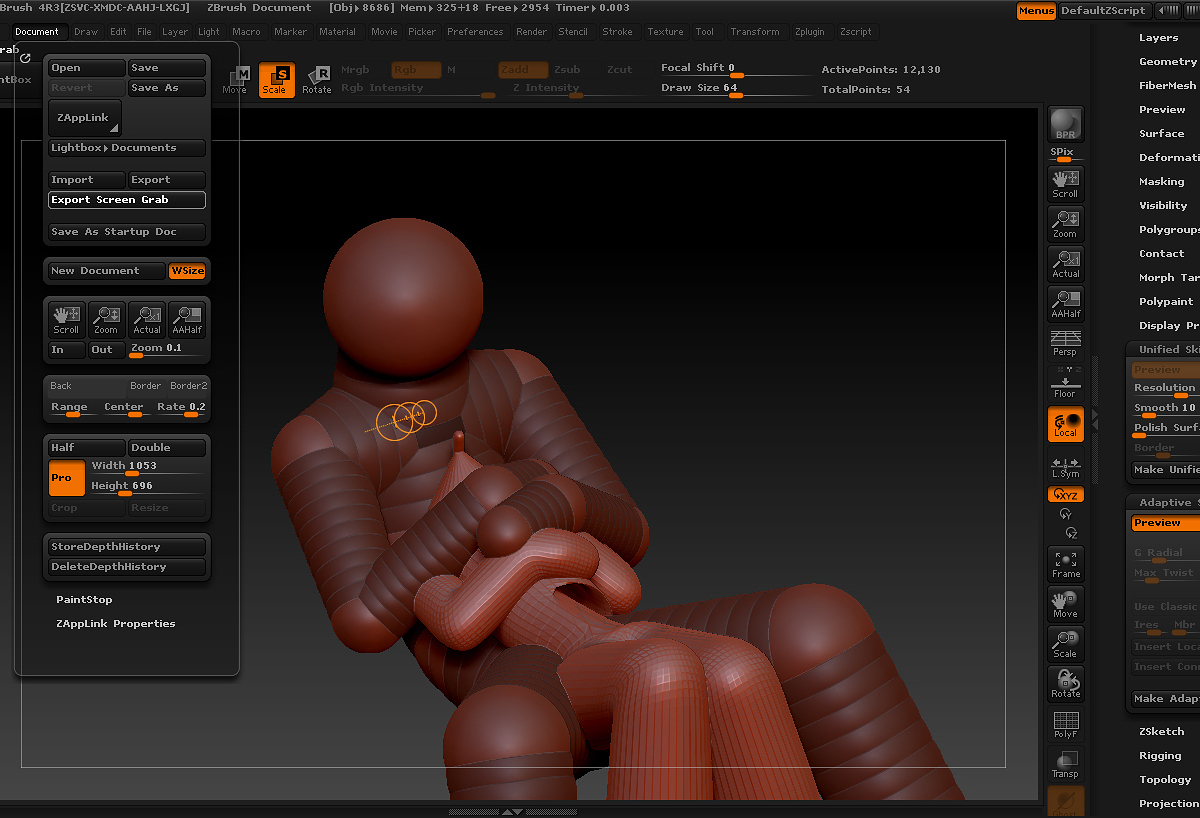
Task: Open the Preferences menu
Action: [475, 32]
